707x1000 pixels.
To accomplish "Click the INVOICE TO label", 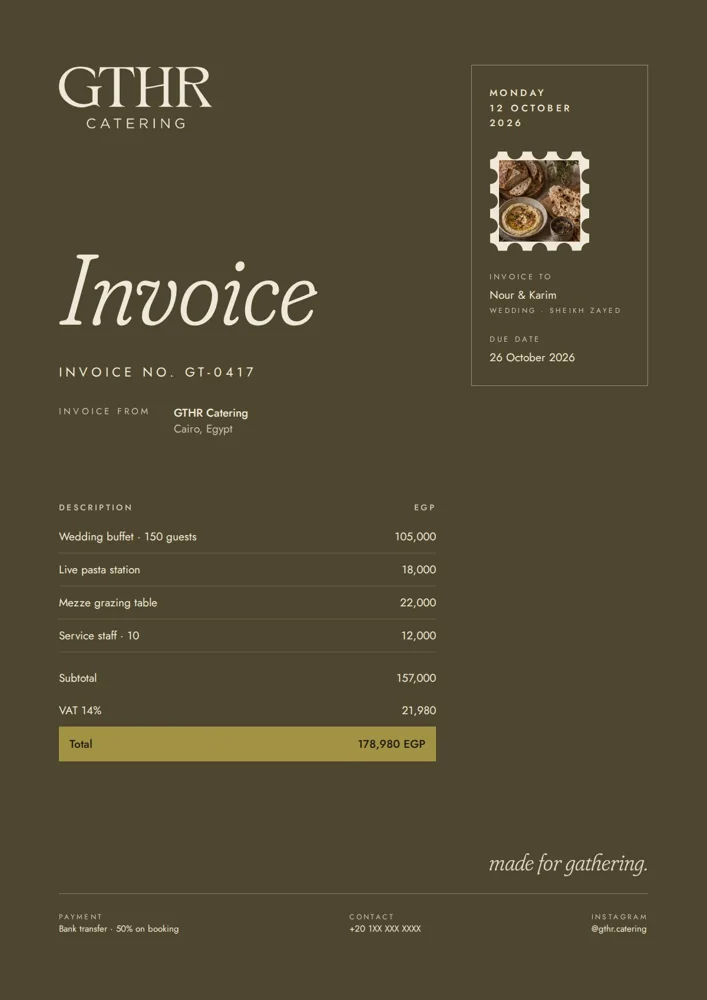I will pyautogui.click(x=520, y=277).
